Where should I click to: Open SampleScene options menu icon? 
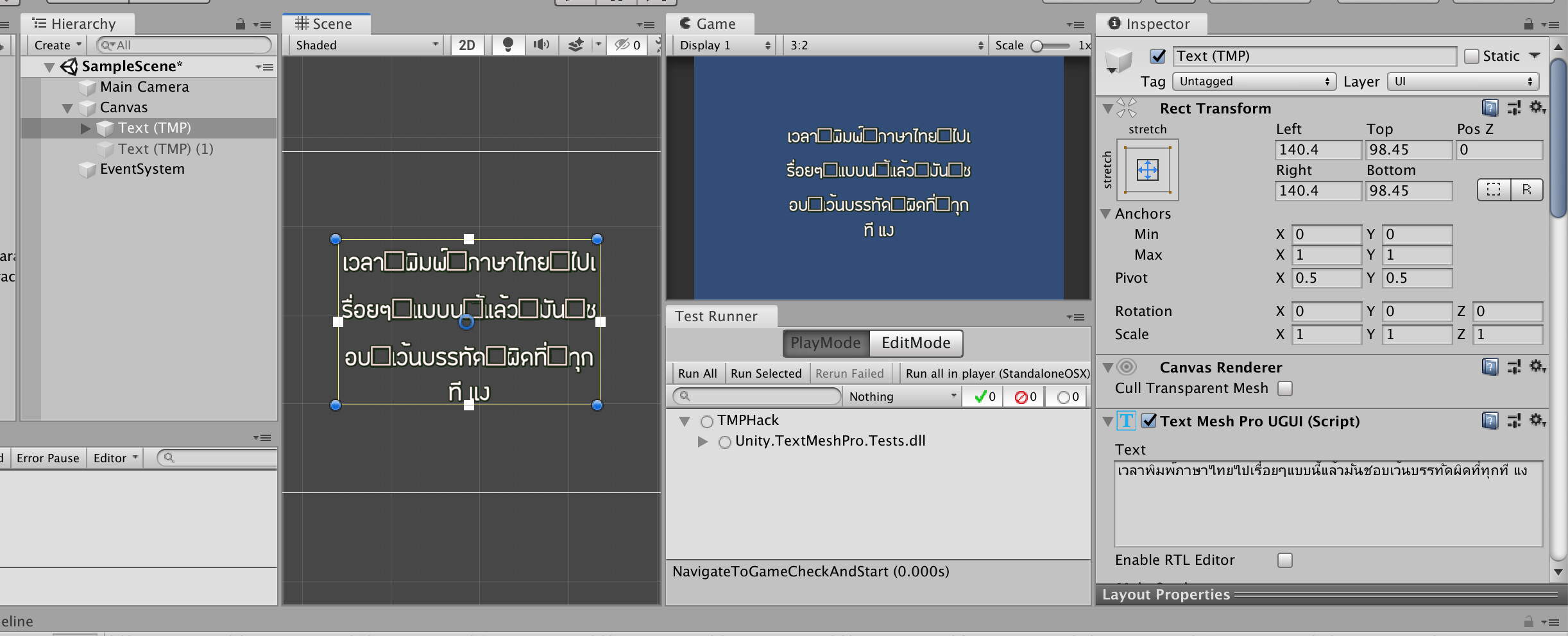pyautogui.click(x=264, y=67)
